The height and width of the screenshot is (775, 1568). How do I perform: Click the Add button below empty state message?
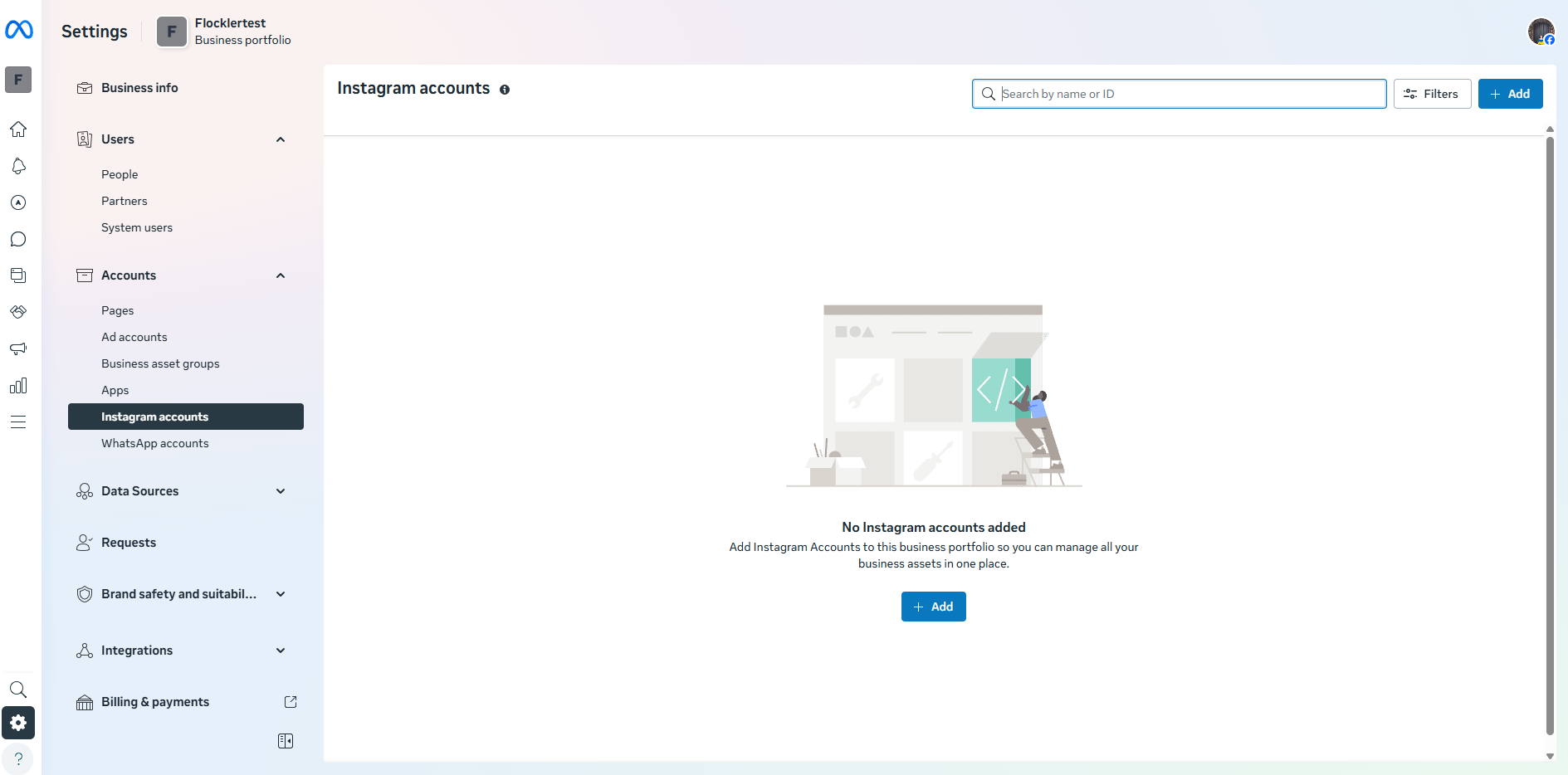click(x=933, y=607)
